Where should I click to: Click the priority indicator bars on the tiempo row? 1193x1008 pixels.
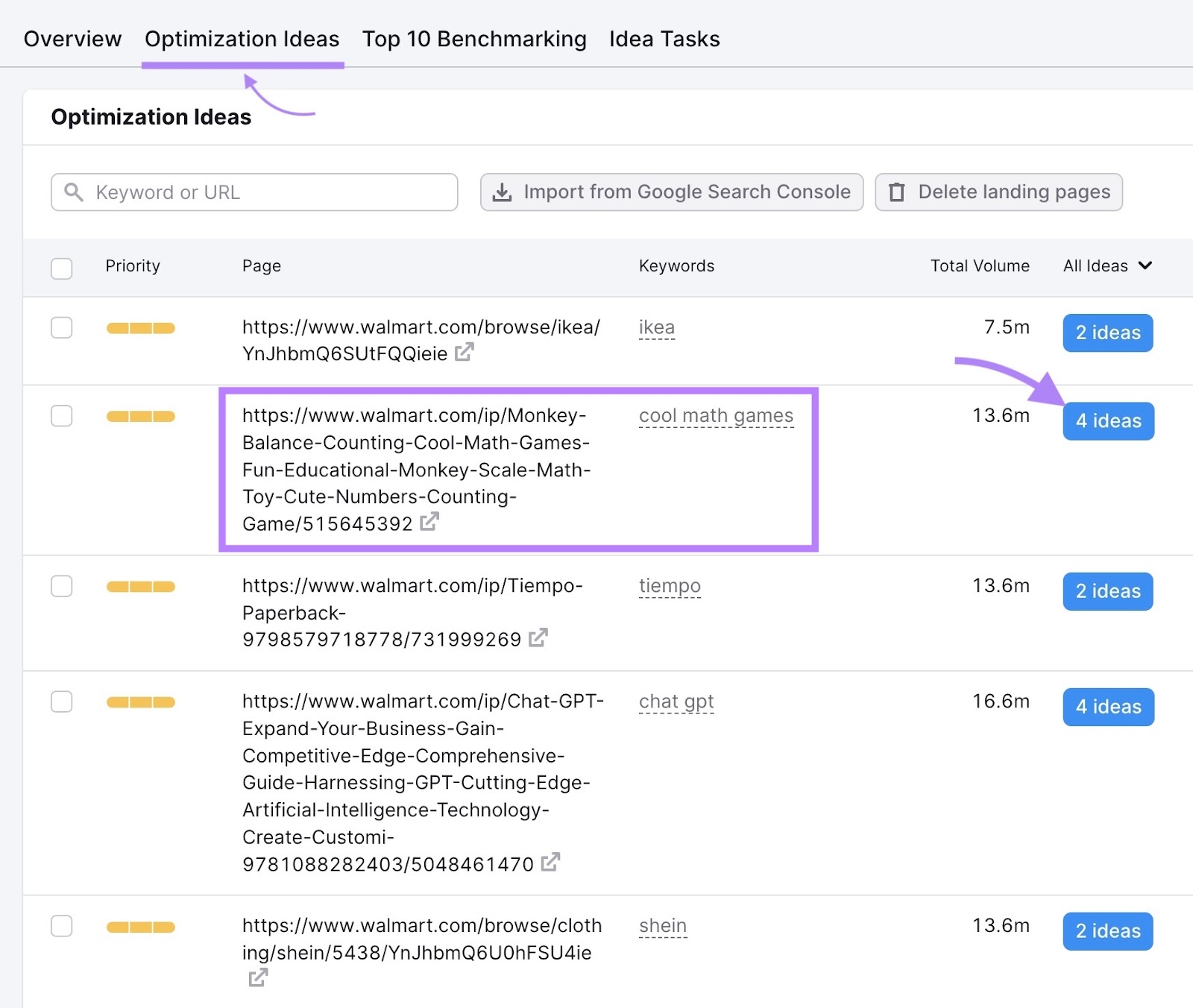(x=140, y=587)
